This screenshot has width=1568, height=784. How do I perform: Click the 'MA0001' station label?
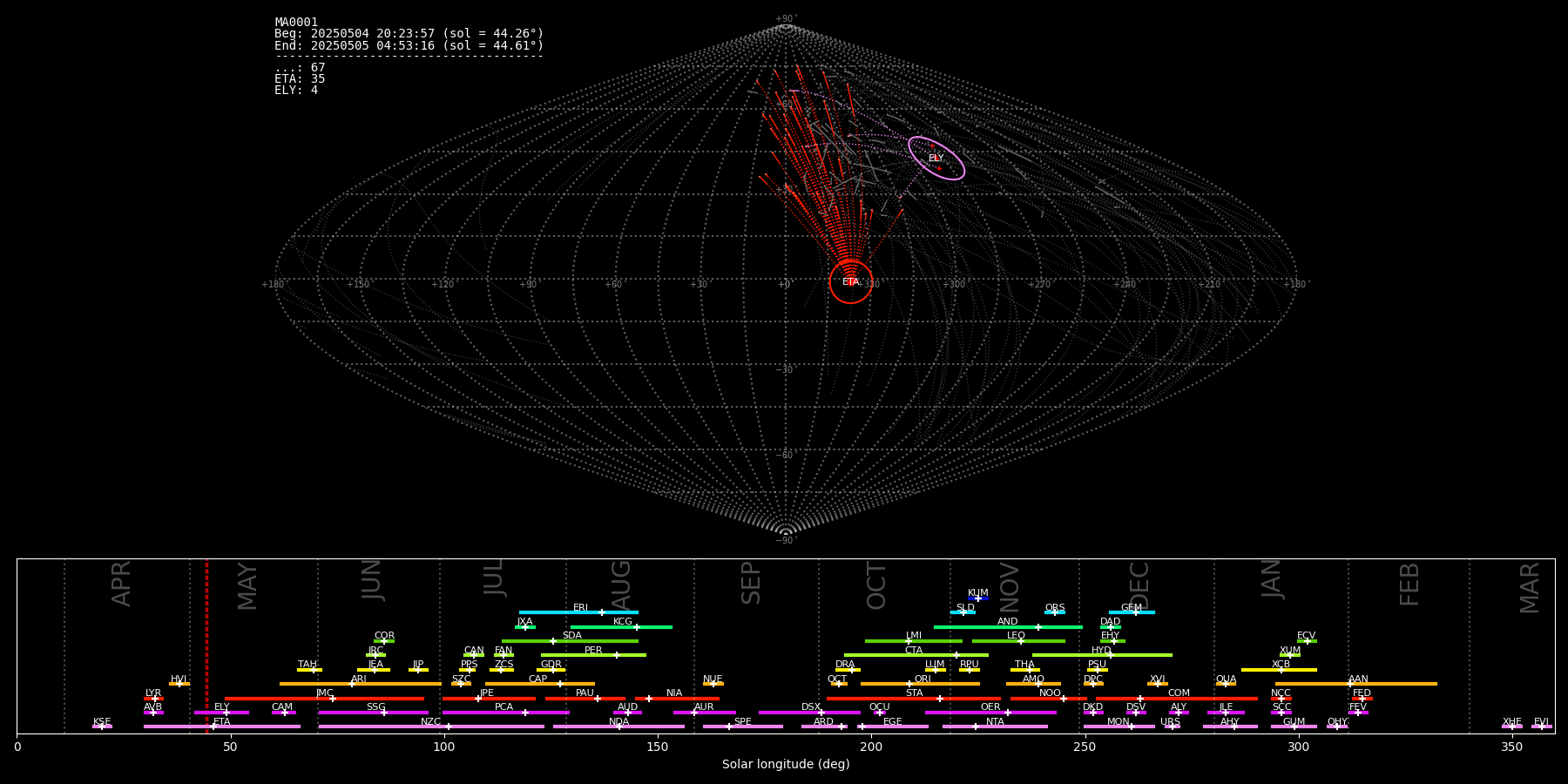click(x=296, y=22)
